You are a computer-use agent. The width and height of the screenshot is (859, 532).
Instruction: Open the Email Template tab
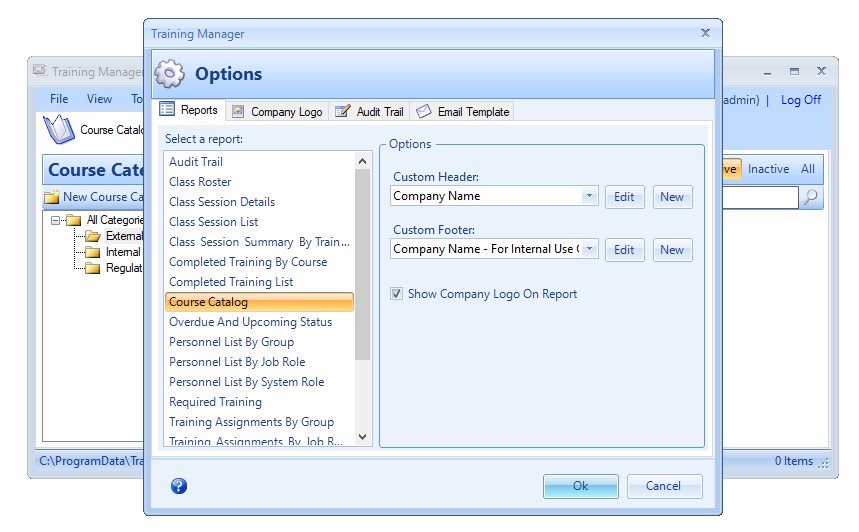(463, 112)
